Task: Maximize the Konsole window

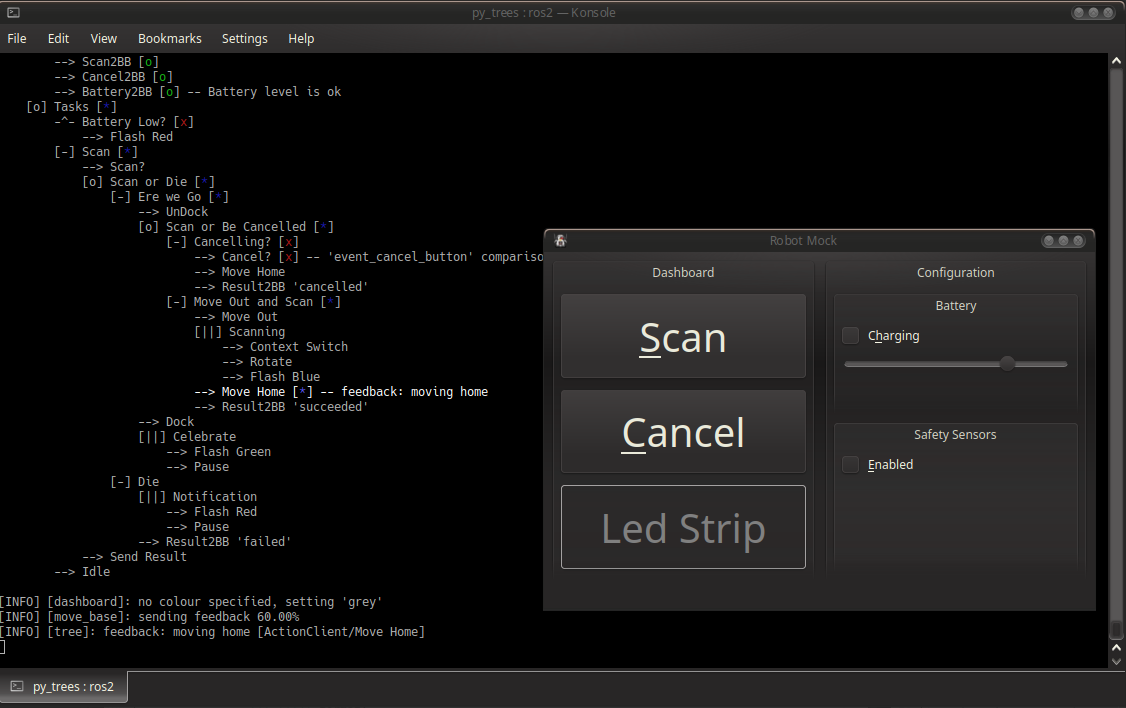Action: click(1093, 12)
